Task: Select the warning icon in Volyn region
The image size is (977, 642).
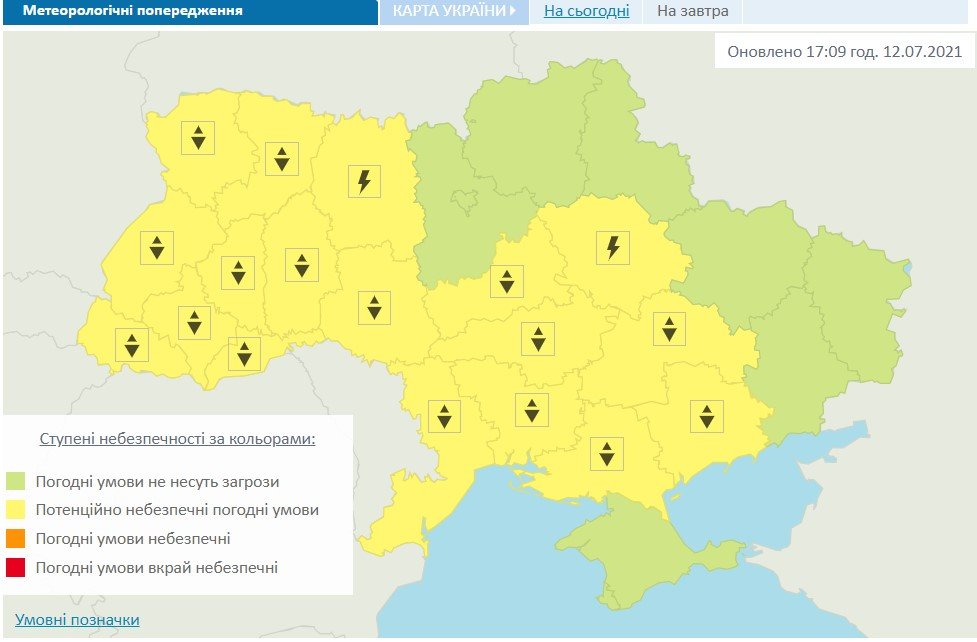Action: click(198, 137)
